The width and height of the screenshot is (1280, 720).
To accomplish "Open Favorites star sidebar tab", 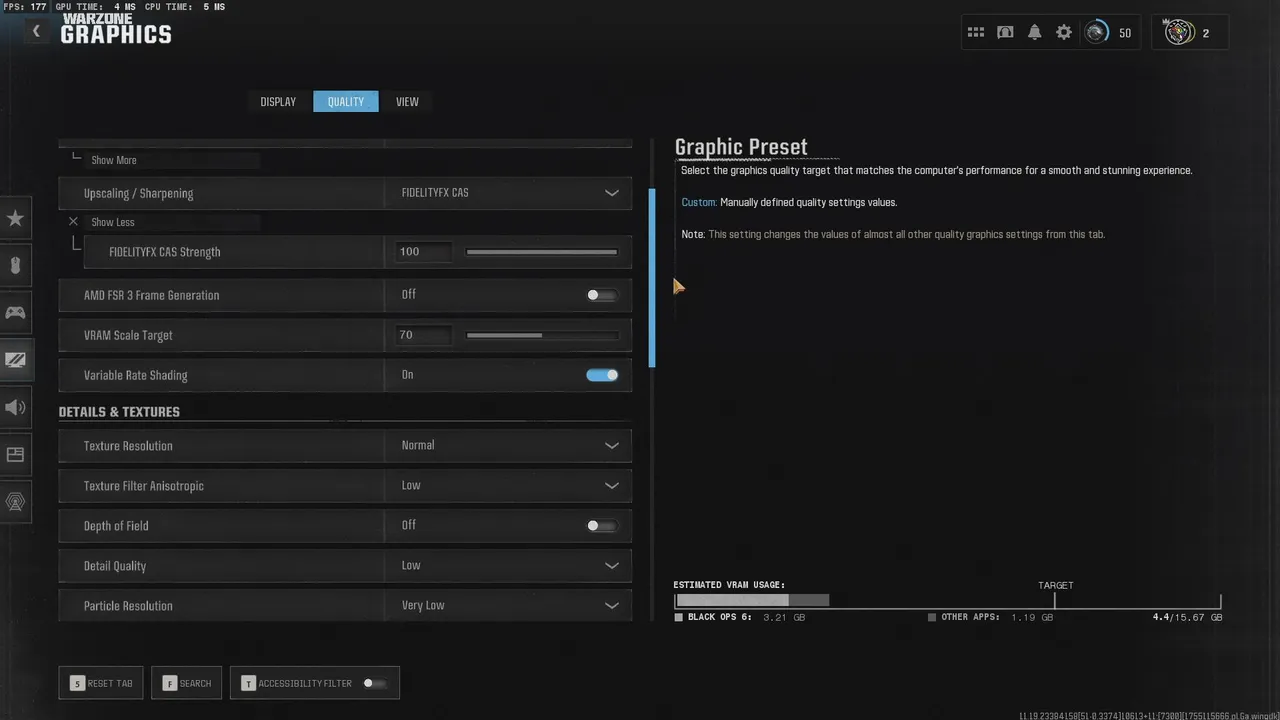I will 15,218.
